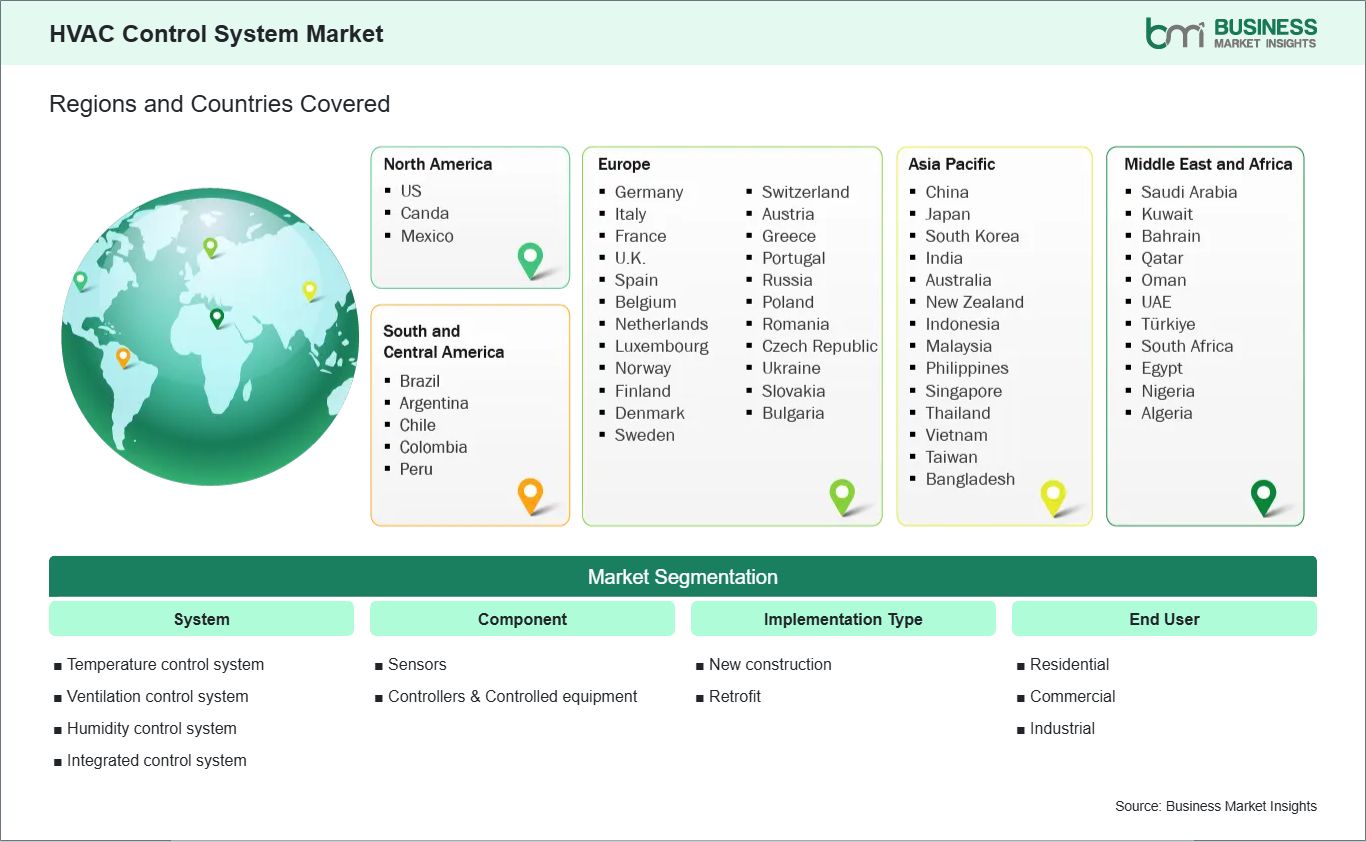This screenshot has width=1366, height=842.
Task: Click the Source: Business Market Insights text
Action: pos(1215,806)
